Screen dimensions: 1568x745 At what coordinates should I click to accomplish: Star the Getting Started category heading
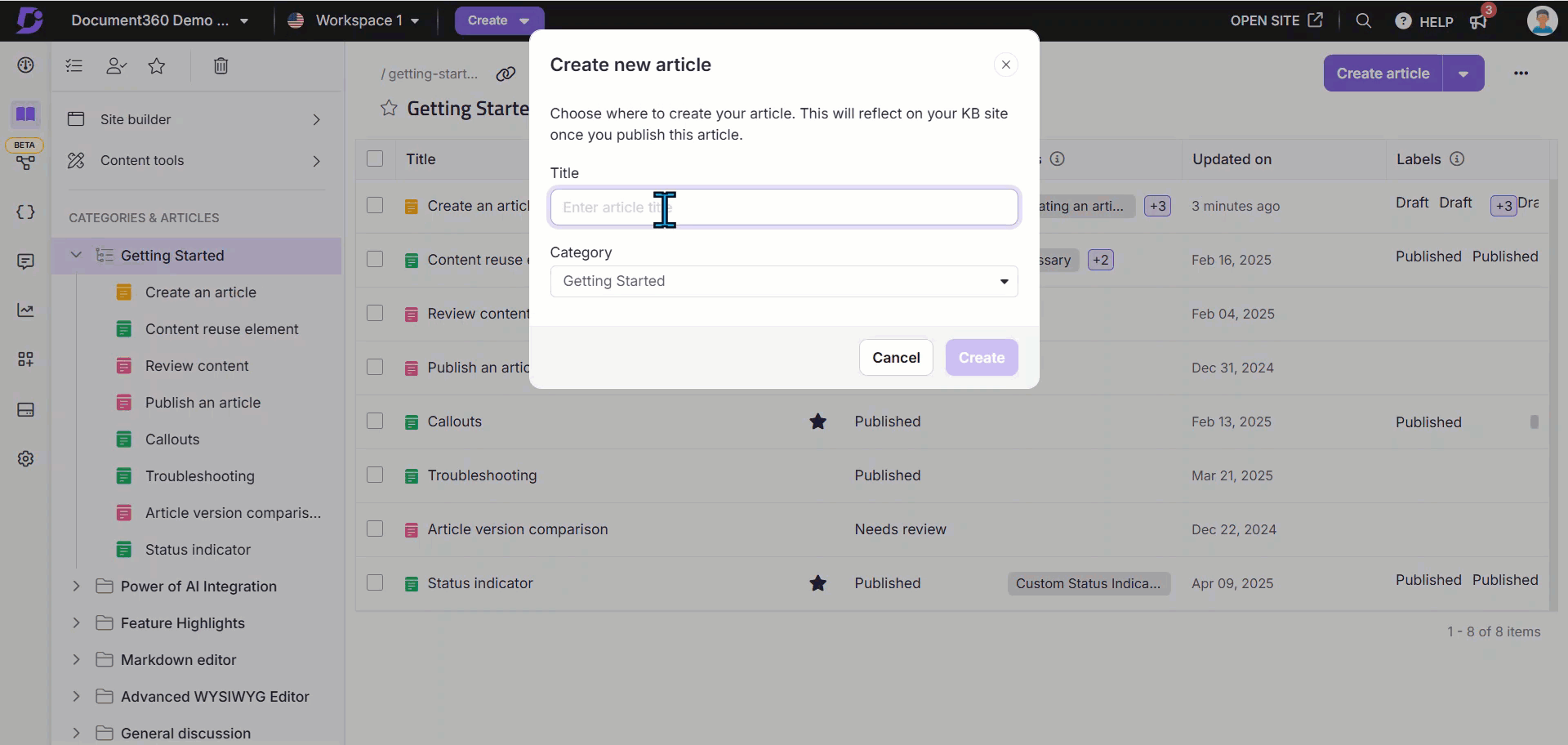[389, 108]
